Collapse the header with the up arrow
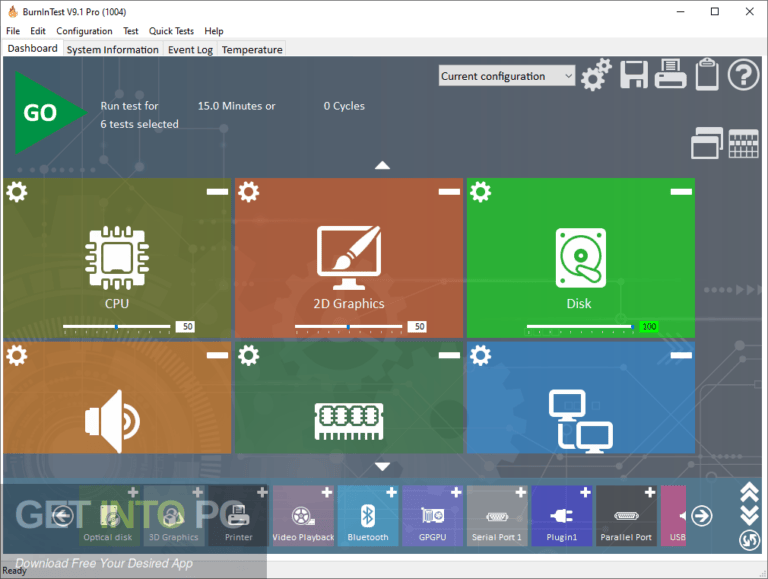This screenshot has height=579, width=768. [382, 166]
